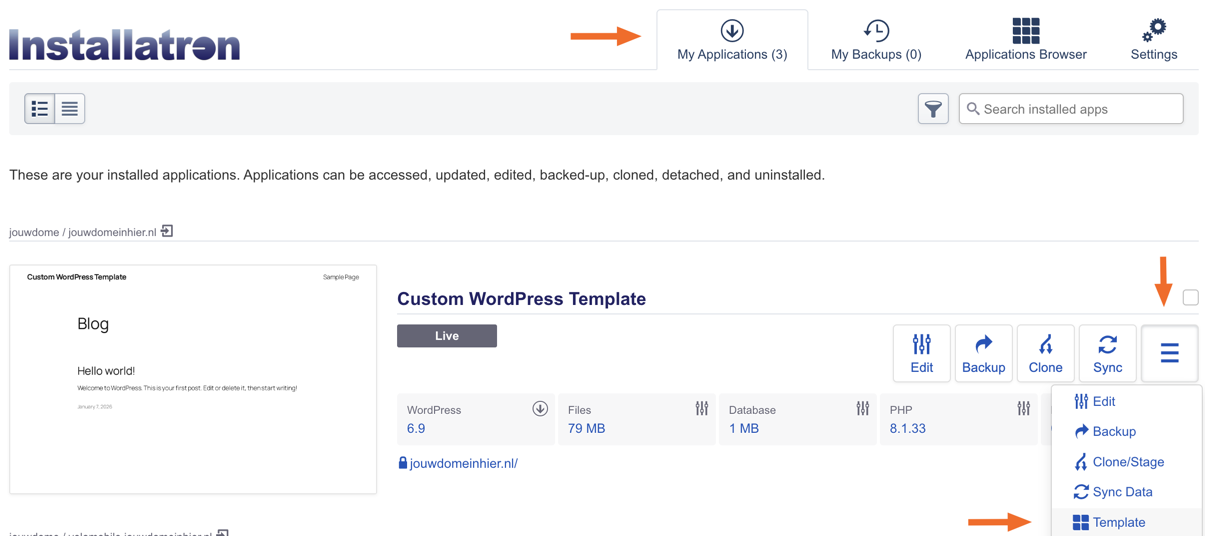This screenshot has height=536, width=1205.
Task: Switch to detailed list view icon
Action: pyautogui.click(x=40, y=108)
